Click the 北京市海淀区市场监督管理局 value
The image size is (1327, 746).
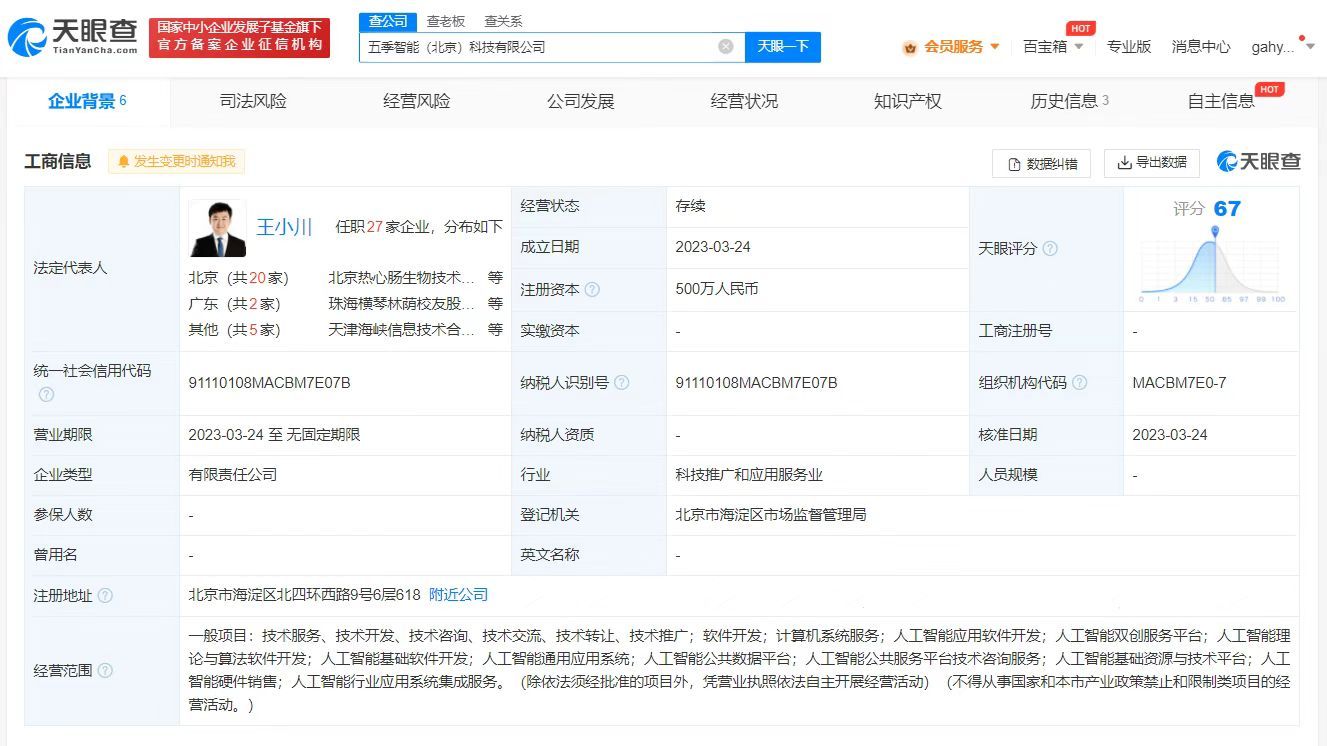[x=771, y=514]
